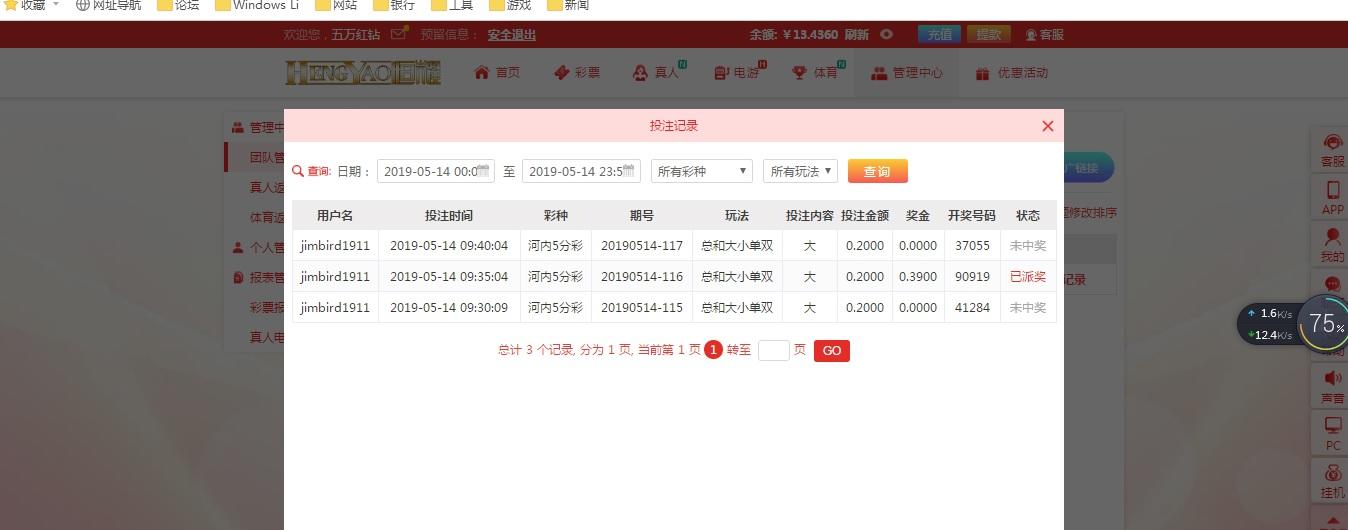Open the 银行 bookmark folder

click(393, 5)
